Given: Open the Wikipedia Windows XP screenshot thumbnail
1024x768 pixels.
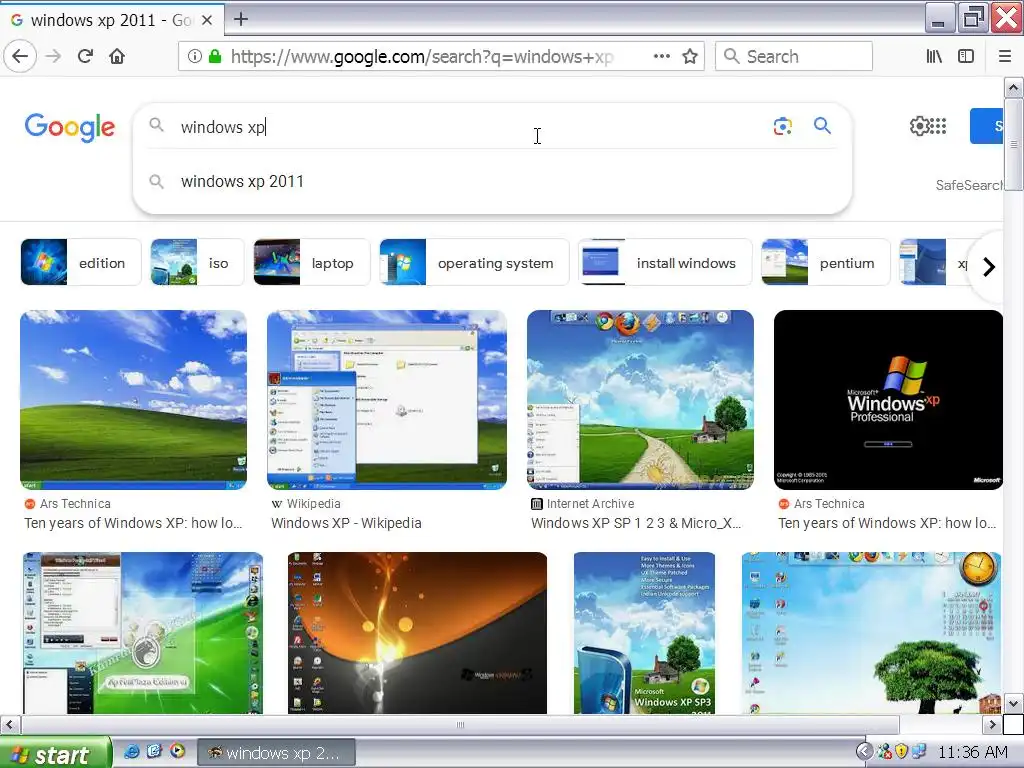Looking at the screenshot, I should tap(387, 400).
